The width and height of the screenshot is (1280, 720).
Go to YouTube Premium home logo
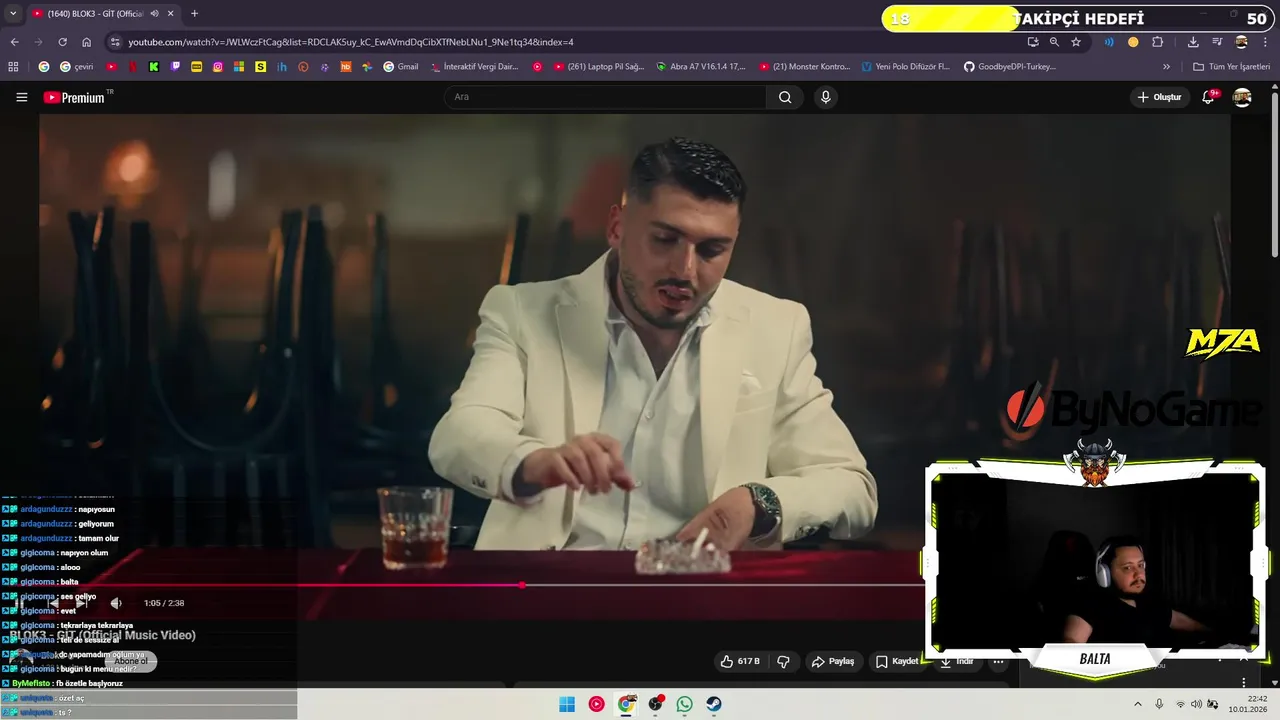tap(74, 97)
